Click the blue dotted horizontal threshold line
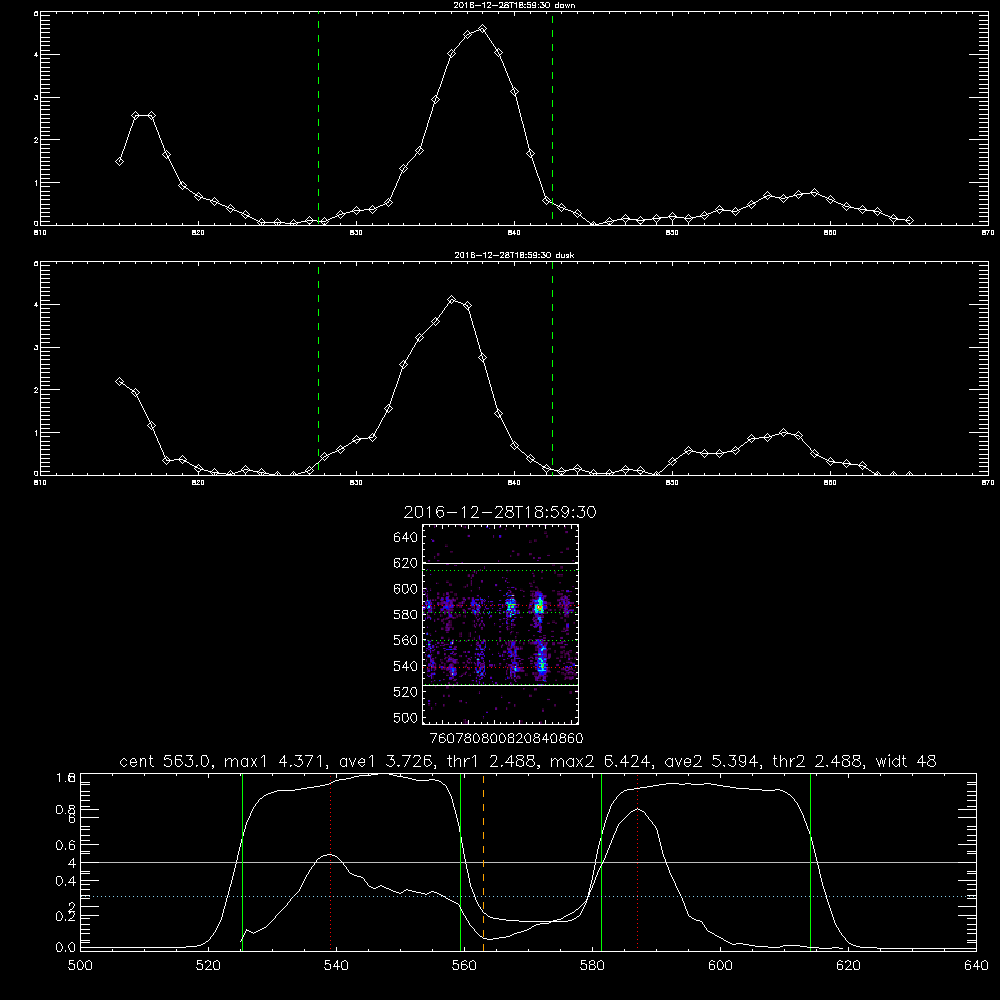 (x=528, y=897)
